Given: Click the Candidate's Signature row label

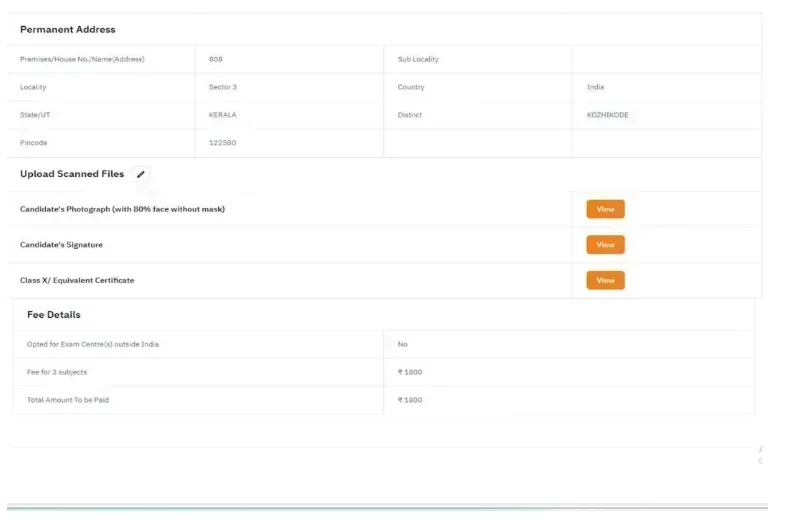Looking at the screenshot, I should [x=61, y=245].
